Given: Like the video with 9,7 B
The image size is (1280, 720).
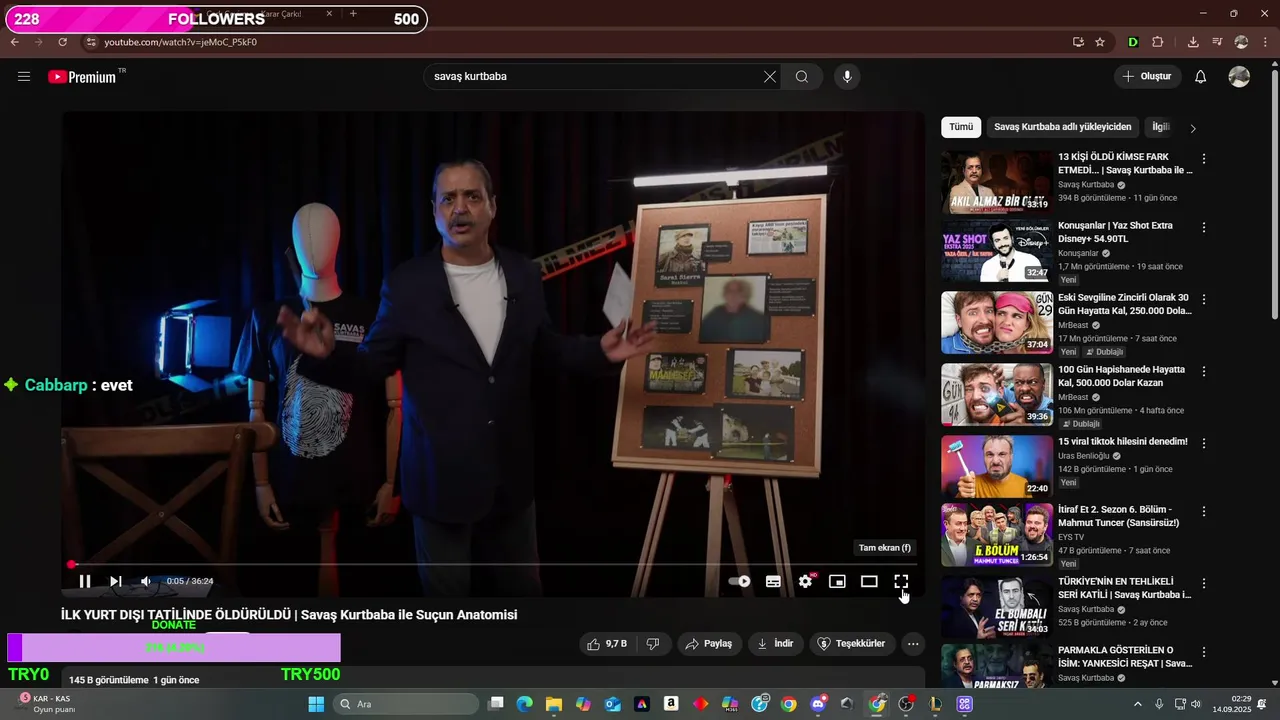Looking at the screenshot, I should pyautogui.click(x=608, y=644).
